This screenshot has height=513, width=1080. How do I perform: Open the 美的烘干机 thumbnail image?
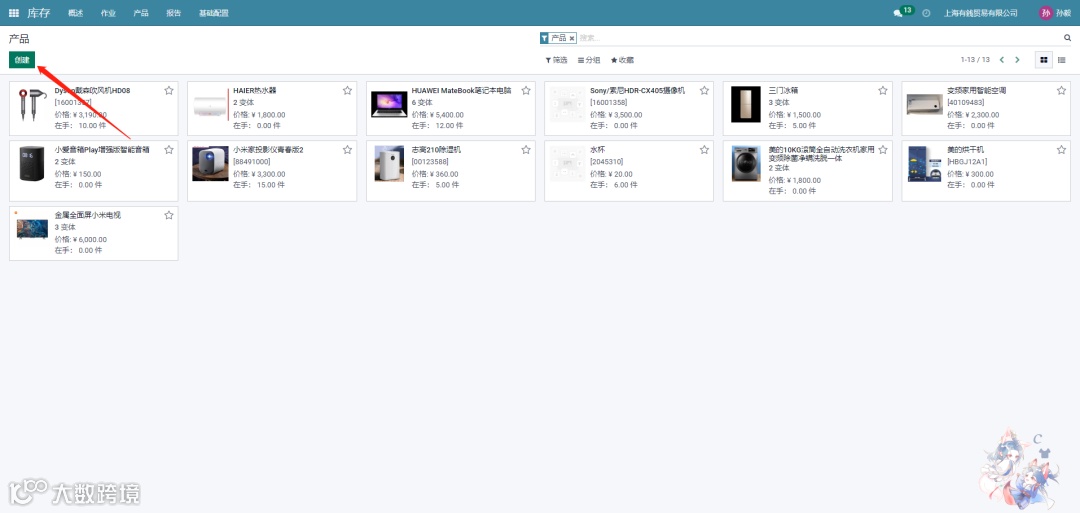[924, 164]
